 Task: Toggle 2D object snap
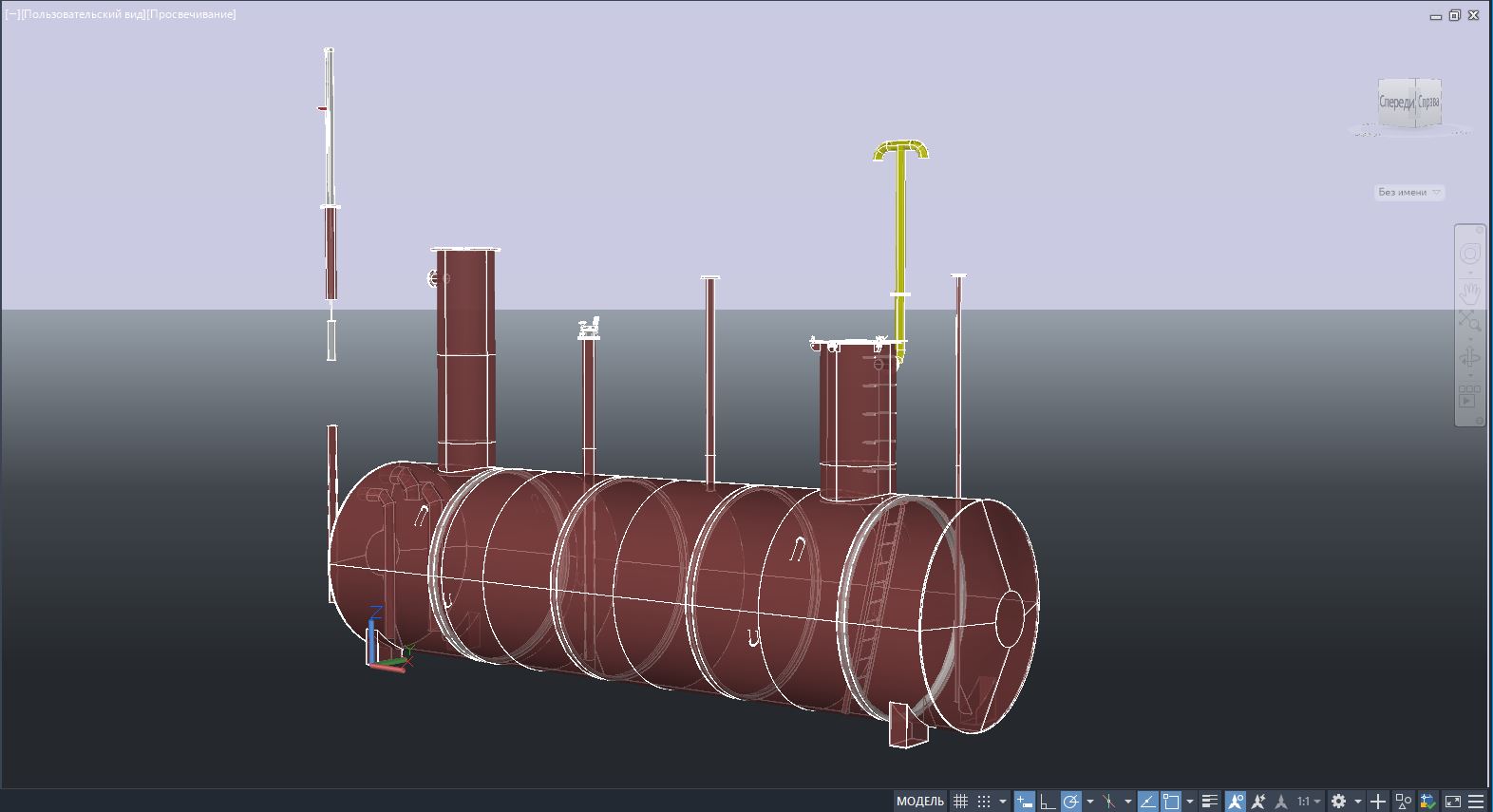1171,802
